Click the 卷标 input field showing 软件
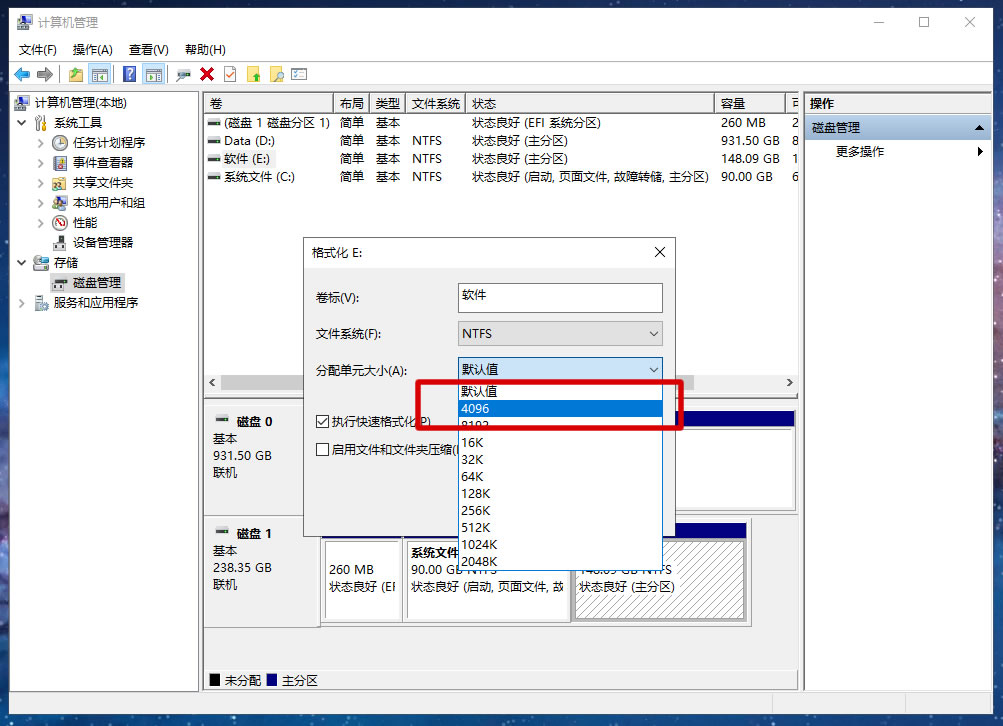This screenshot has width=1003, height=726. (x=560, y=297)
